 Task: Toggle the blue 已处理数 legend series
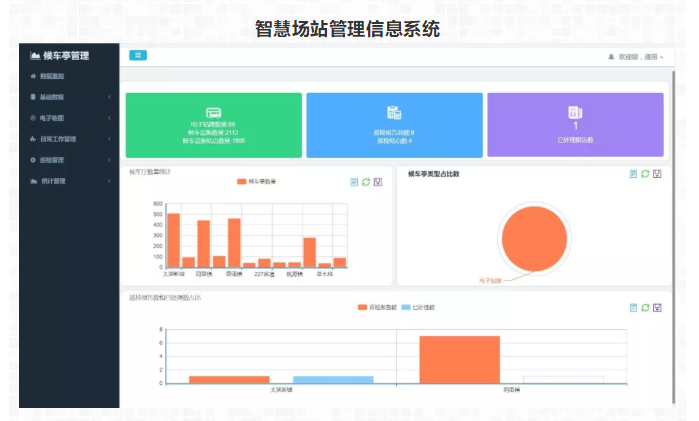coord(418,307)
